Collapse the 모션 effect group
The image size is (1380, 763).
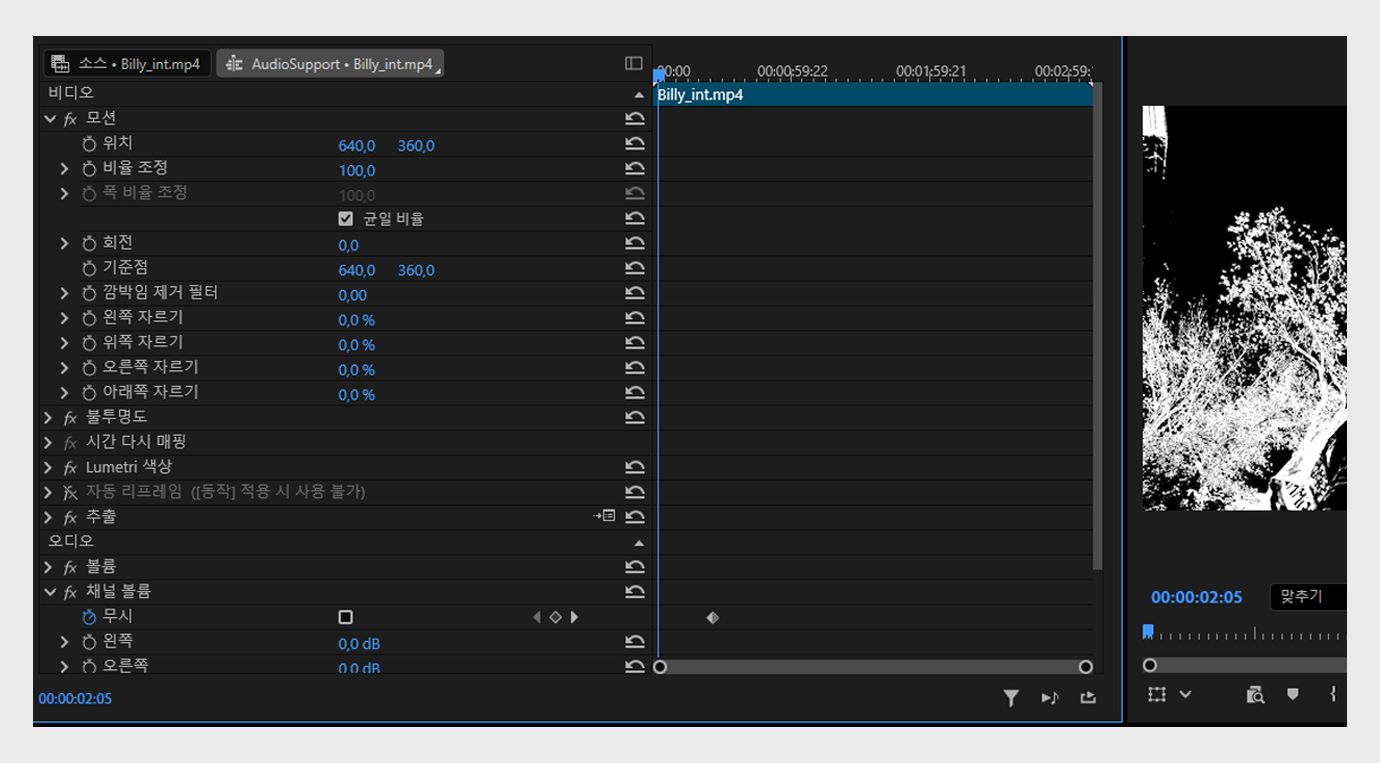pyautogui.click(x=49, y=119)
